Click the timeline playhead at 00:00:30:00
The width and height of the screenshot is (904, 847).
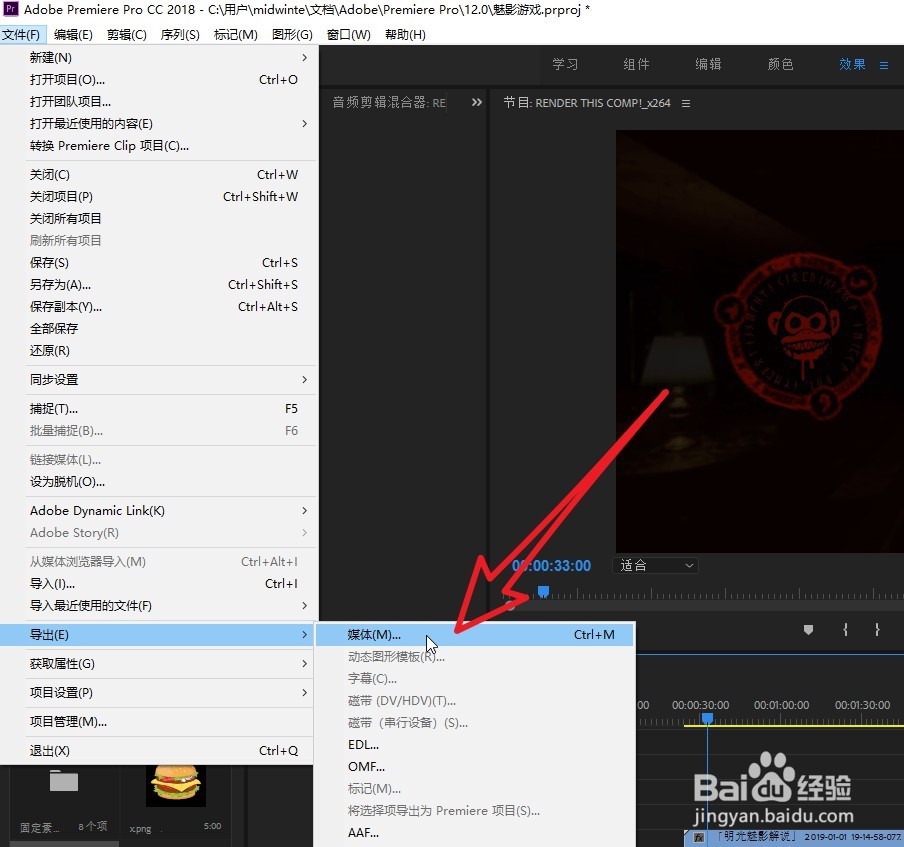(707, 718)
